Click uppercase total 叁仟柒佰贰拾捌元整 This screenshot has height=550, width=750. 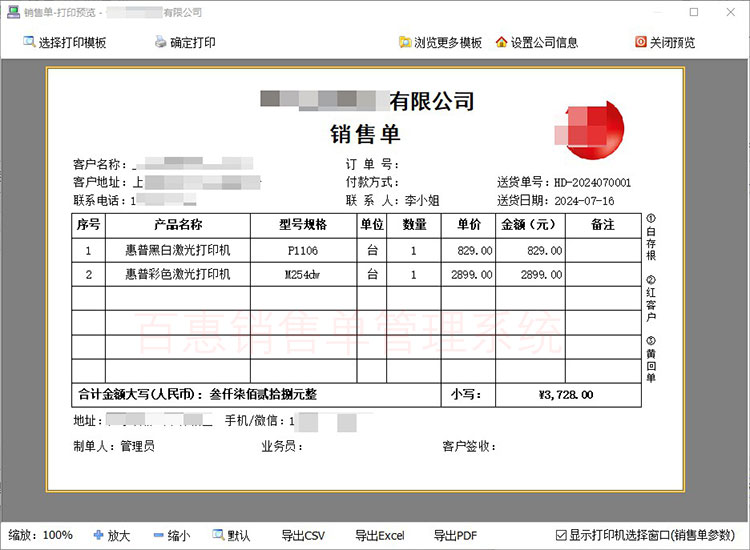[x=264, y=395]
